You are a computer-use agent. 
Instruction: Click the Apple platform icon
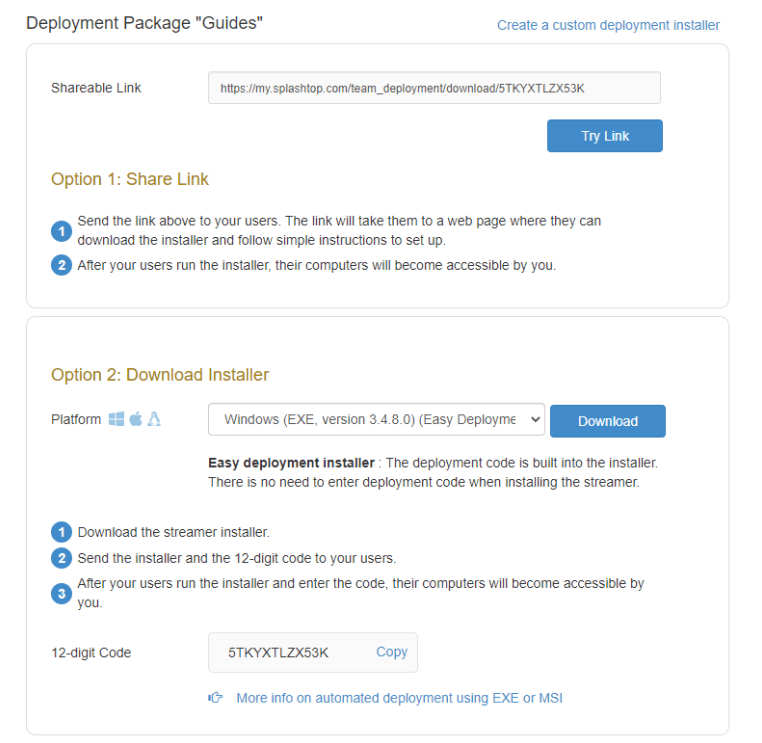pyautogui.click(x=135, y=420)
